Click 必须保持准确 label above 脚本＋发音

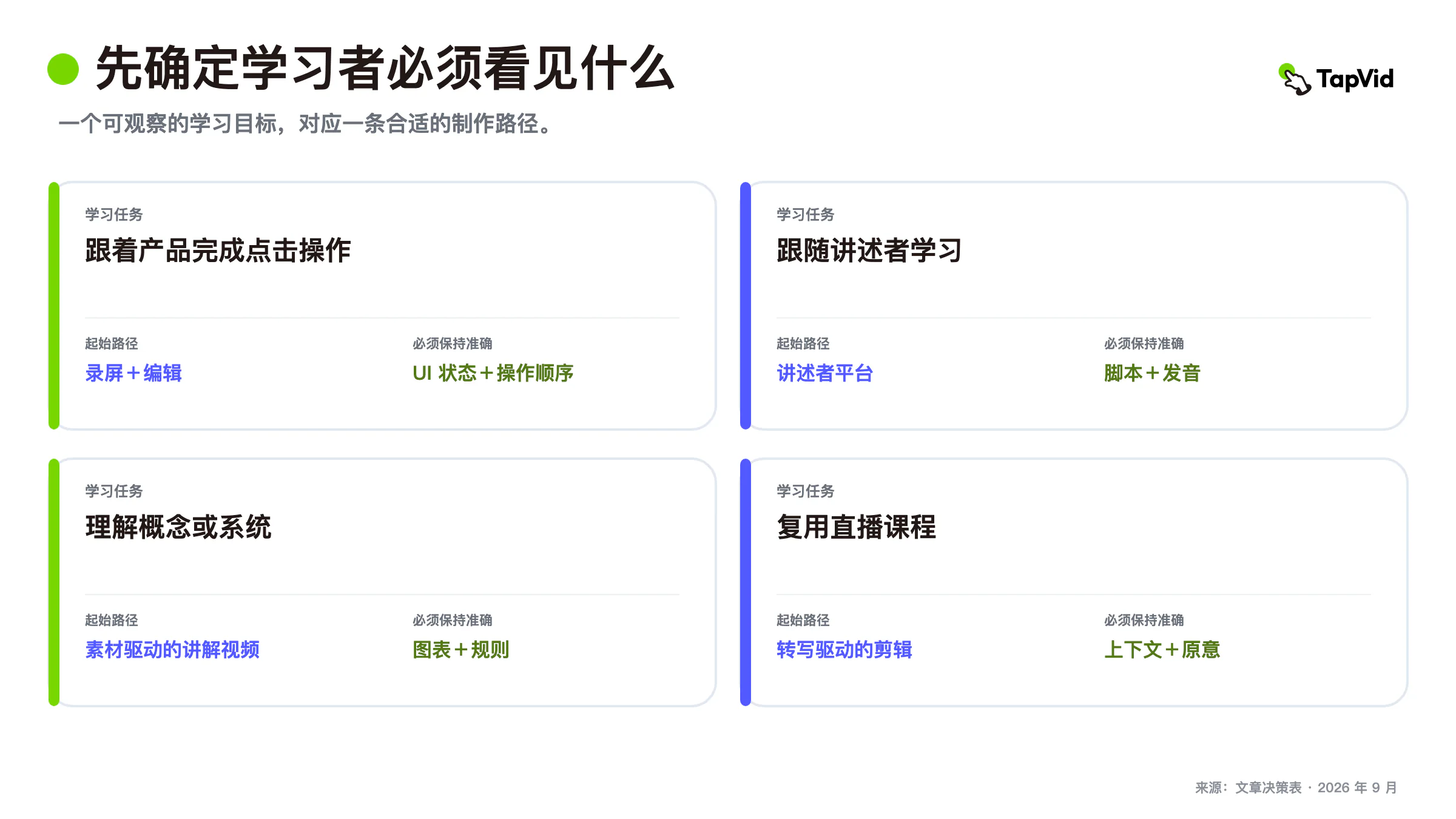point(1144,343)
